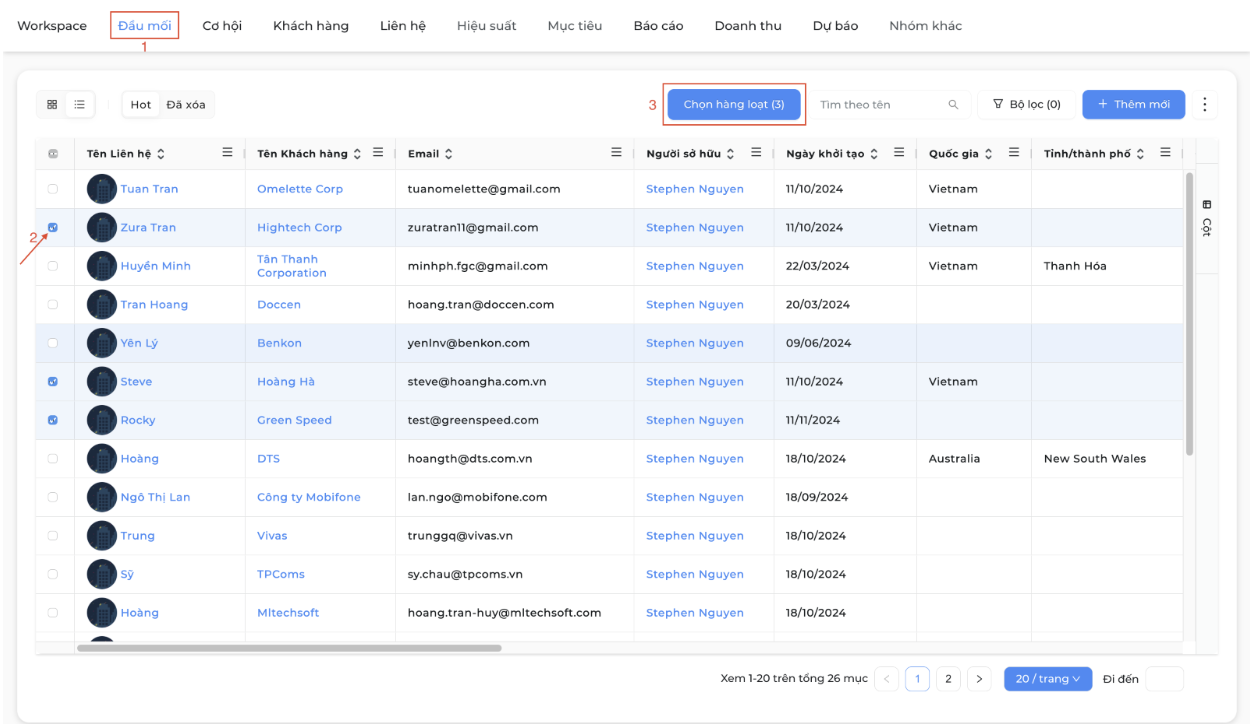Sort by Ngày khởi tạo column
Viewport: 1250px width, 726px height.
click(875, 154)
